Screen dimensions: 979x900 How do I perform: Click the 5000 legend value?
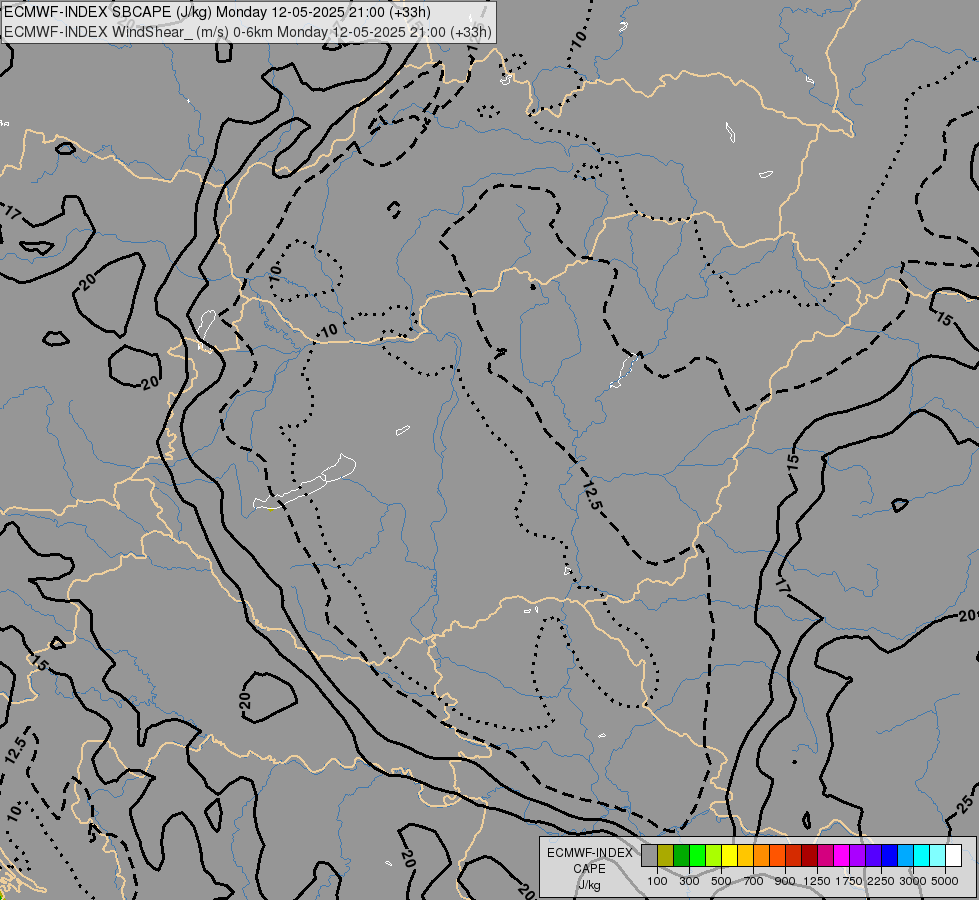[945, 881]
